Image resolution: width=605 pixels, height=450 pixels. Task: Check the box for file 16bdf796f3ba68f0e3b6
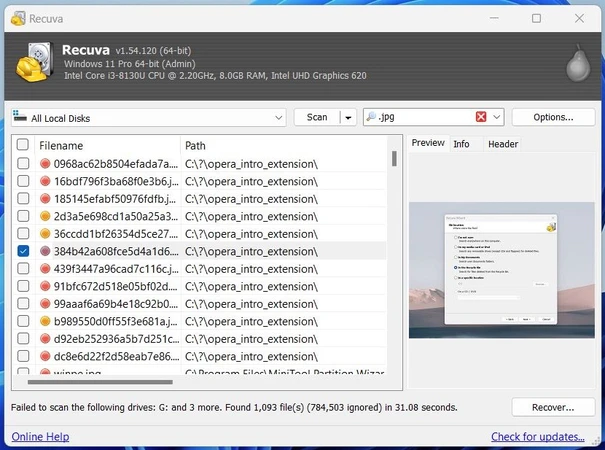point(23,181)
